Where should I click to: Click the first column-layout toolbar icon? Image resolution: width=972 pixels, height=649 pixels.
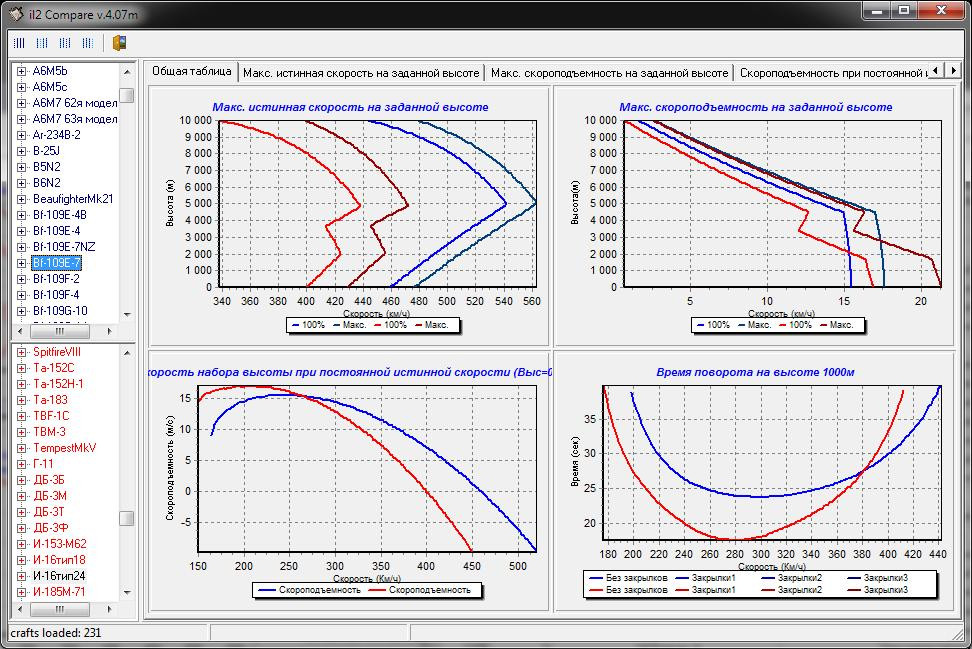pyautogui.click(x=18, y=43)
